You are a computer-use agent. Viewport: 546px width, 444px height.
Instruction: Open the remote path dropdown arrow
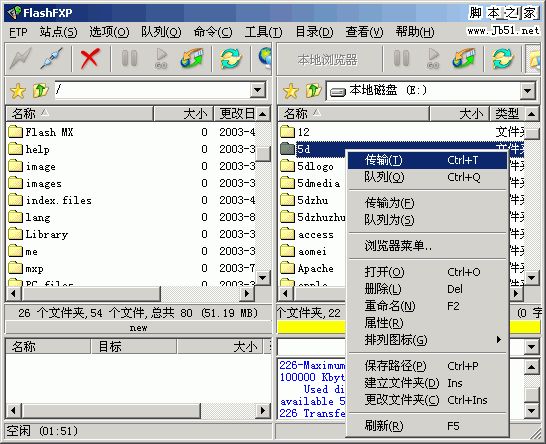pos(258,90)
